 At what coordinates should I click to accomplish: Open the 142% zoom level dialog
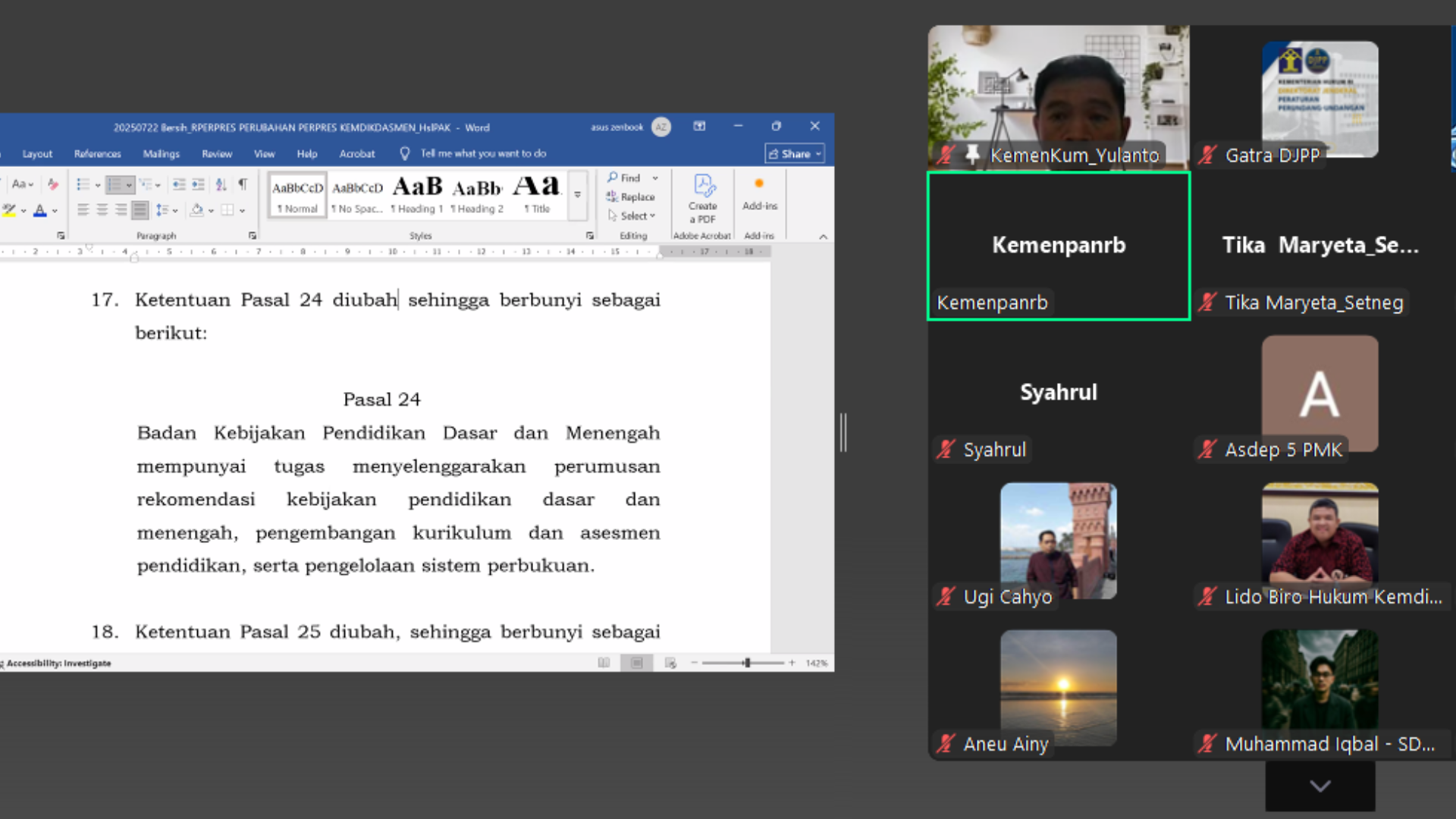point(817,663)
